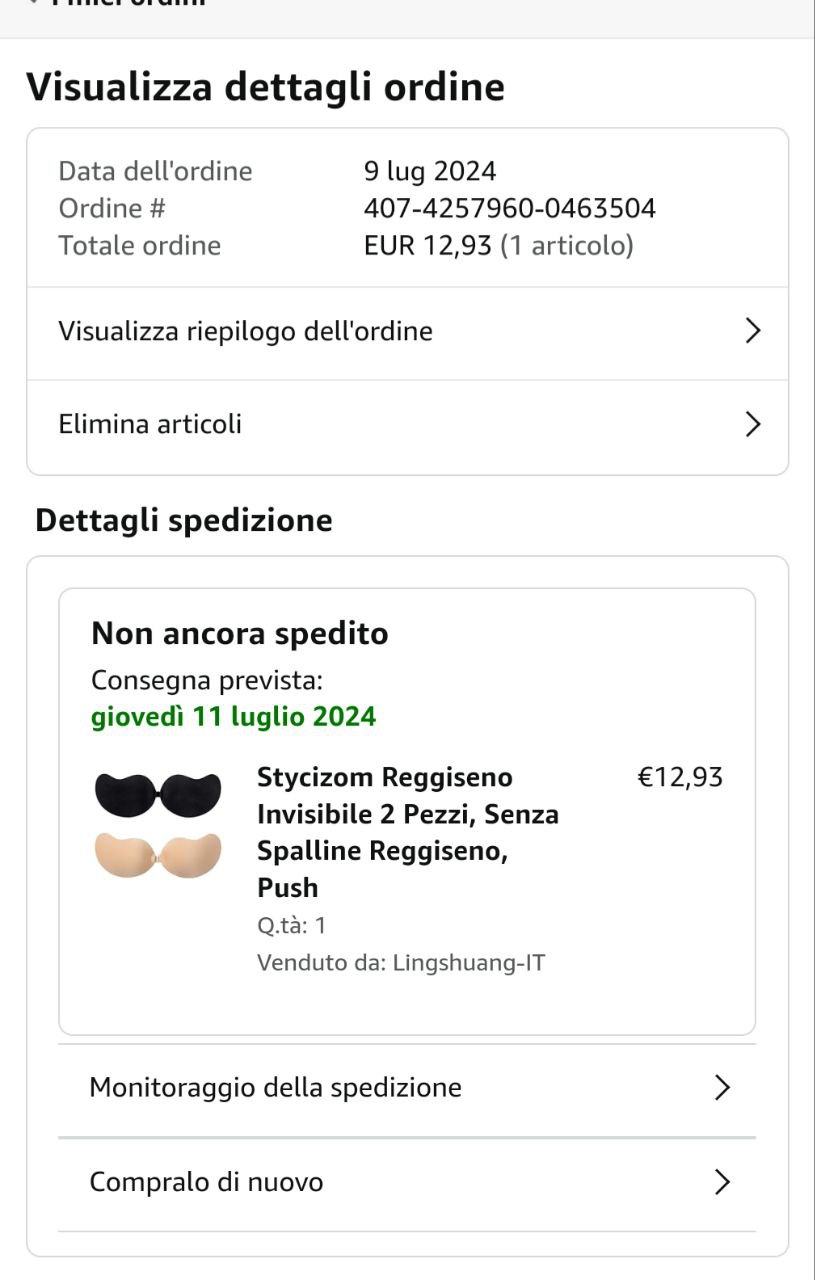Click the green delivery date giovedì 11 luglio

(x=233, y=717)
